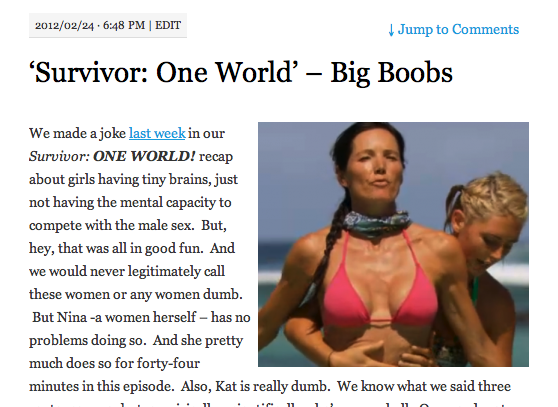
Task: Open the 'last week' hyperlink
Action: click(157, 133)
